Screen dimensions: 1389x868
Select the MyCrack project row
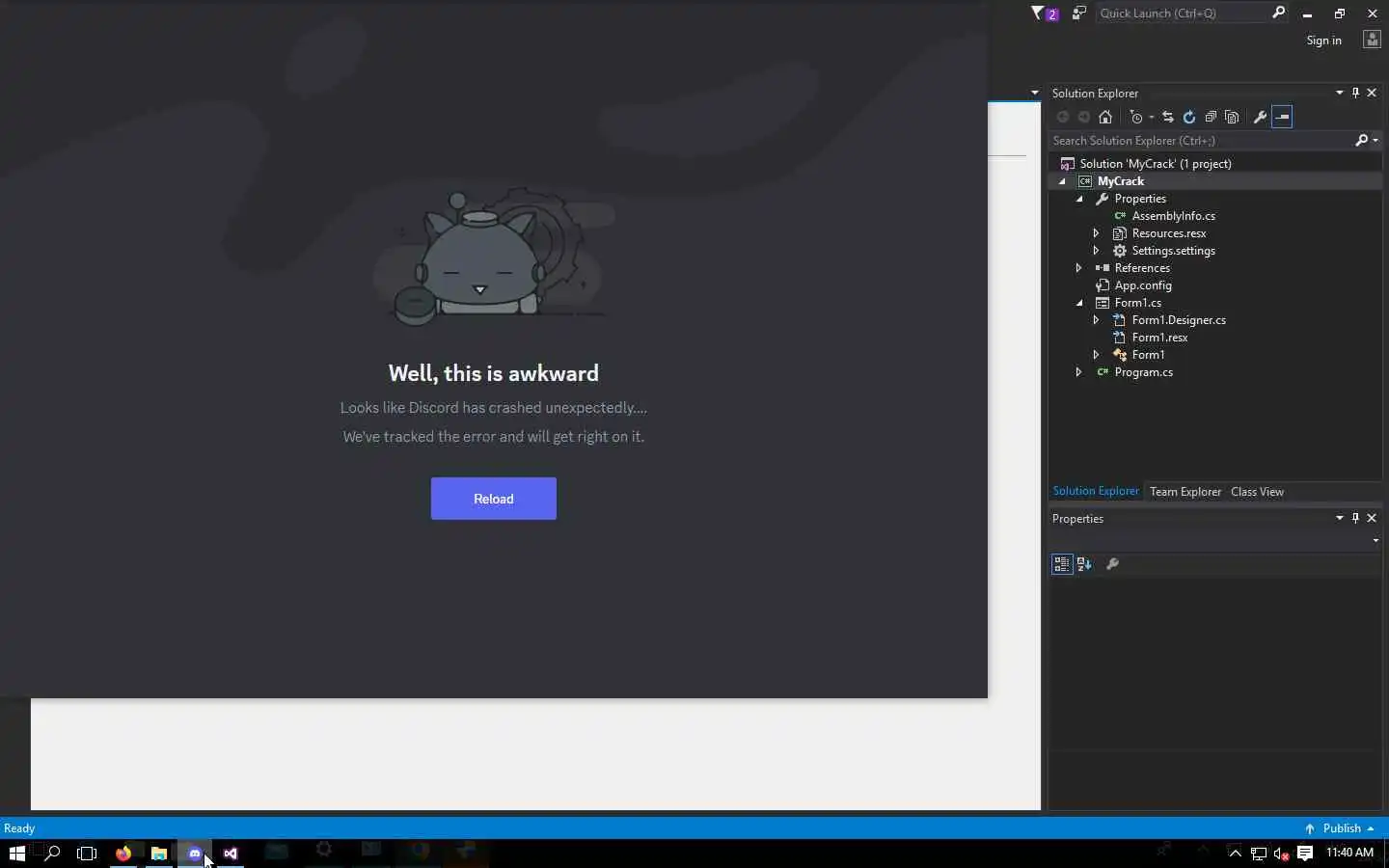pyautogui.click(x=1214, y=181)
